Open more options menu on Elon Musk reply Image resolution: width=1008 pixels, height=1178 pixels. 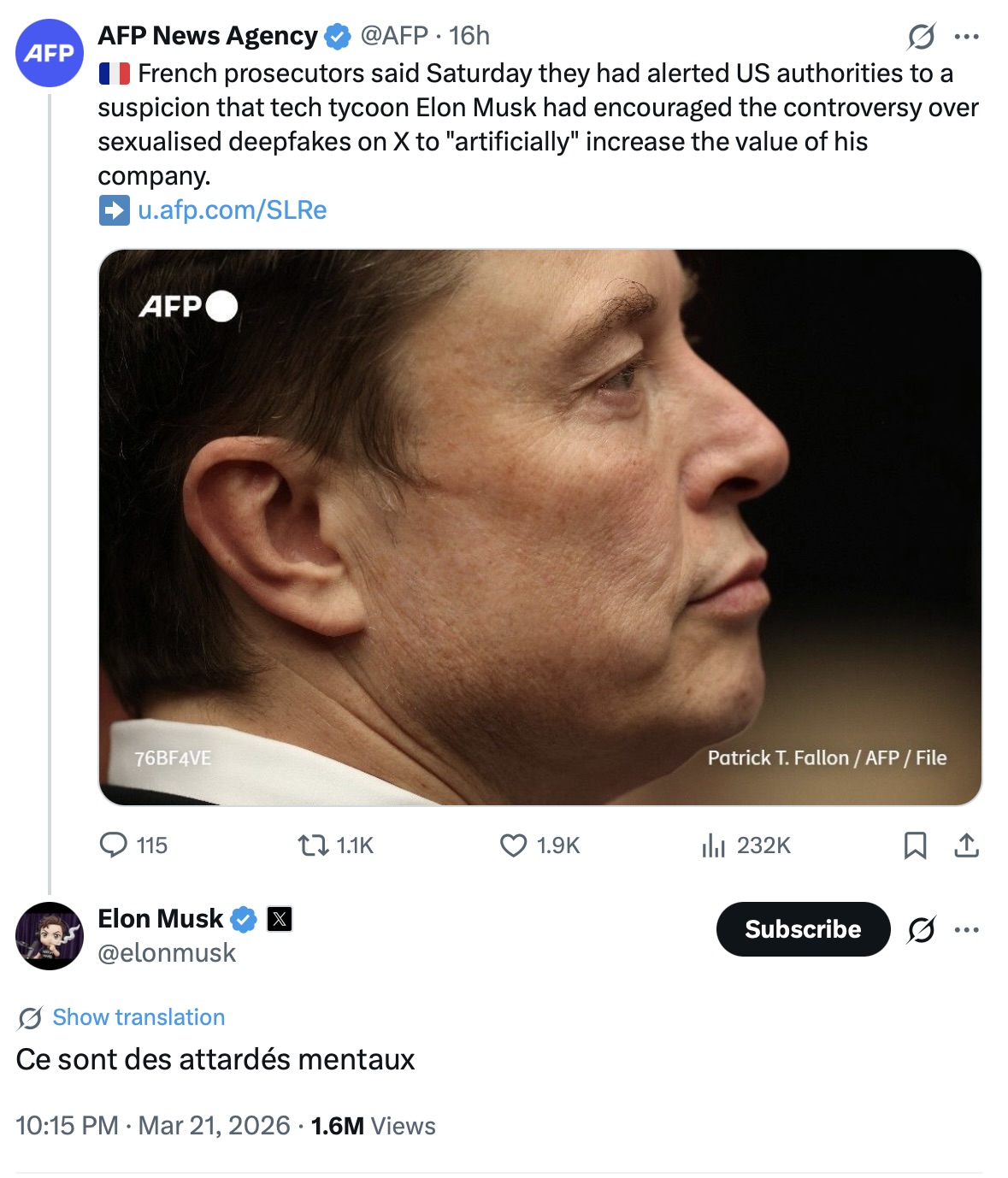966,929
